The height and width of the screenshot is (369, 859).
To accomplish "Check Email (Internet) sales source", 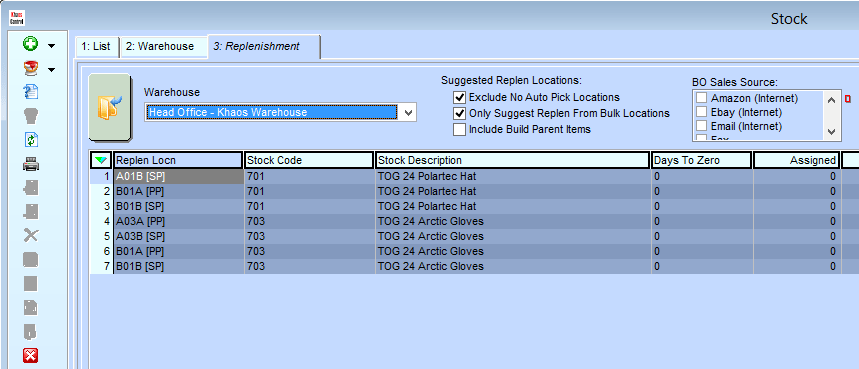I will click(x=701, y=126).
